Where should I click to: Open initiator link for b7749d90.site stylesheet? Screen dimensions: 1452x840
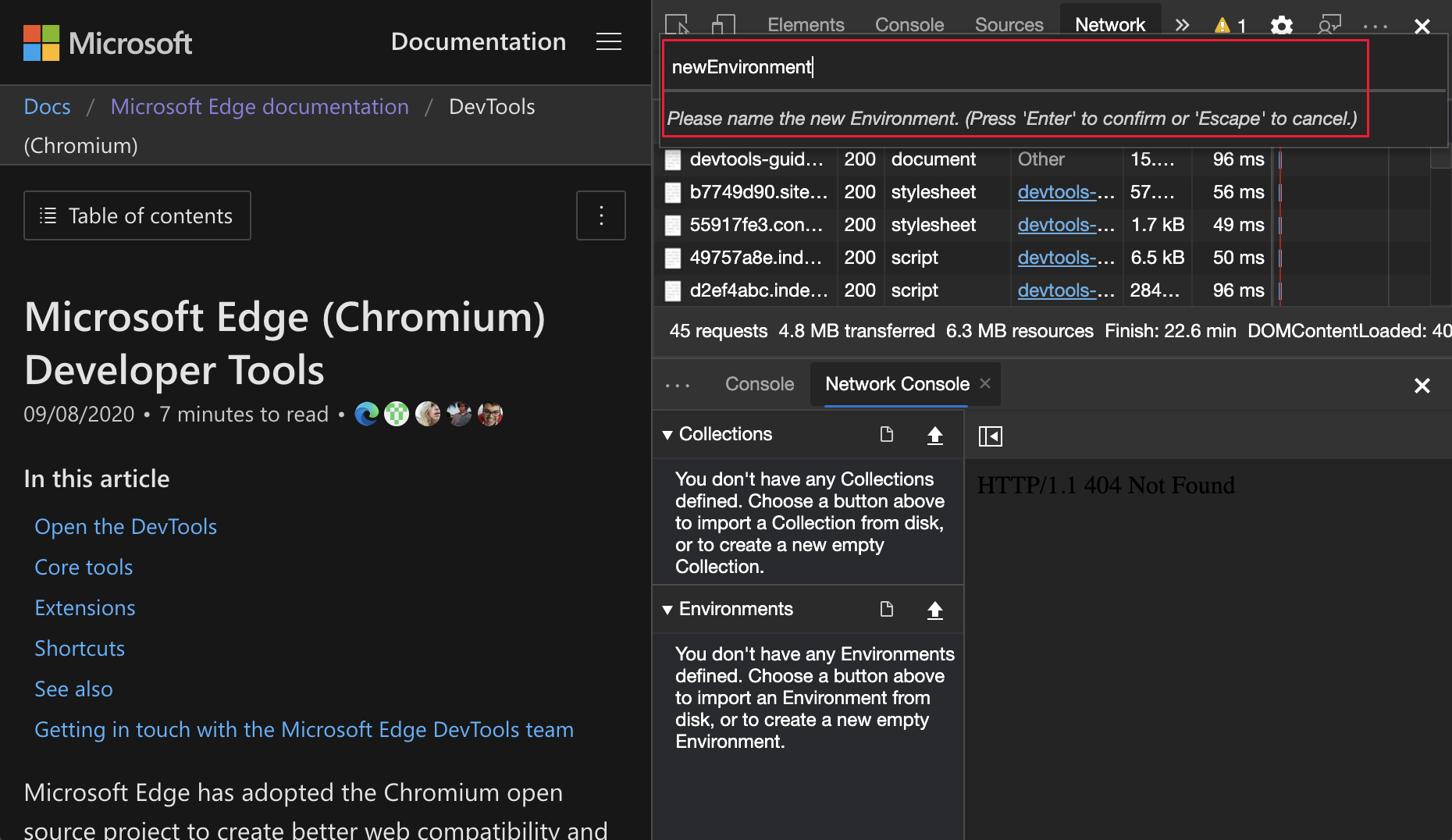[x=1066, y=192]
